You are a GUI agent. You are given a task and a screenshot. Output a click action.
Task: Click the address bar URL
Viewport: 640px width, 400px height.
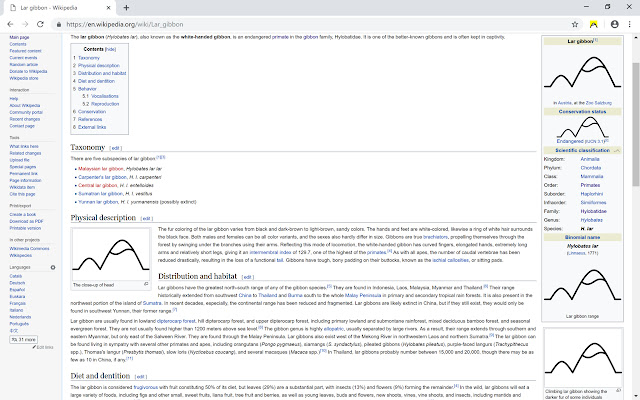(x=124, y=24)
